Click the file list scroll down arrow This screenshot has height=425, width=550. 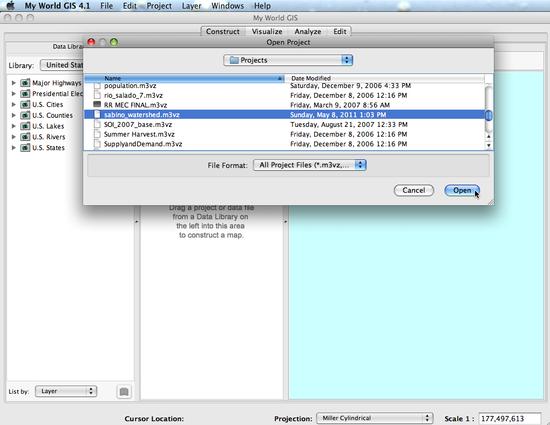point(489,145)
